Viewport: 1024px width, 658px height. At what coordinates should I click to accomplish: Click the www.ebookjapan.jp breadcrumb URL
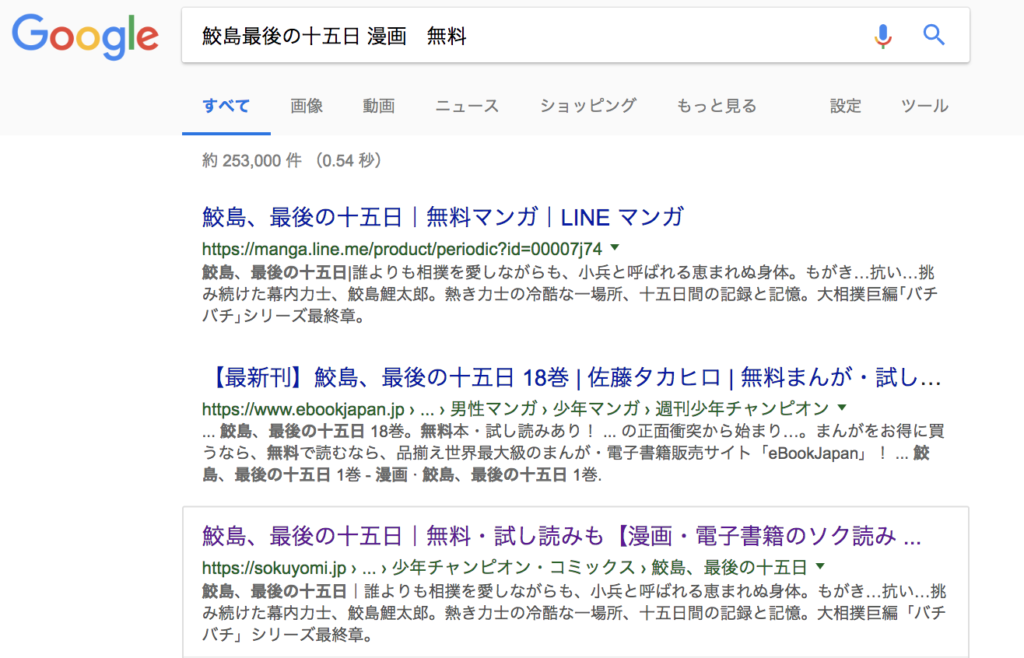tap(515, 409)
